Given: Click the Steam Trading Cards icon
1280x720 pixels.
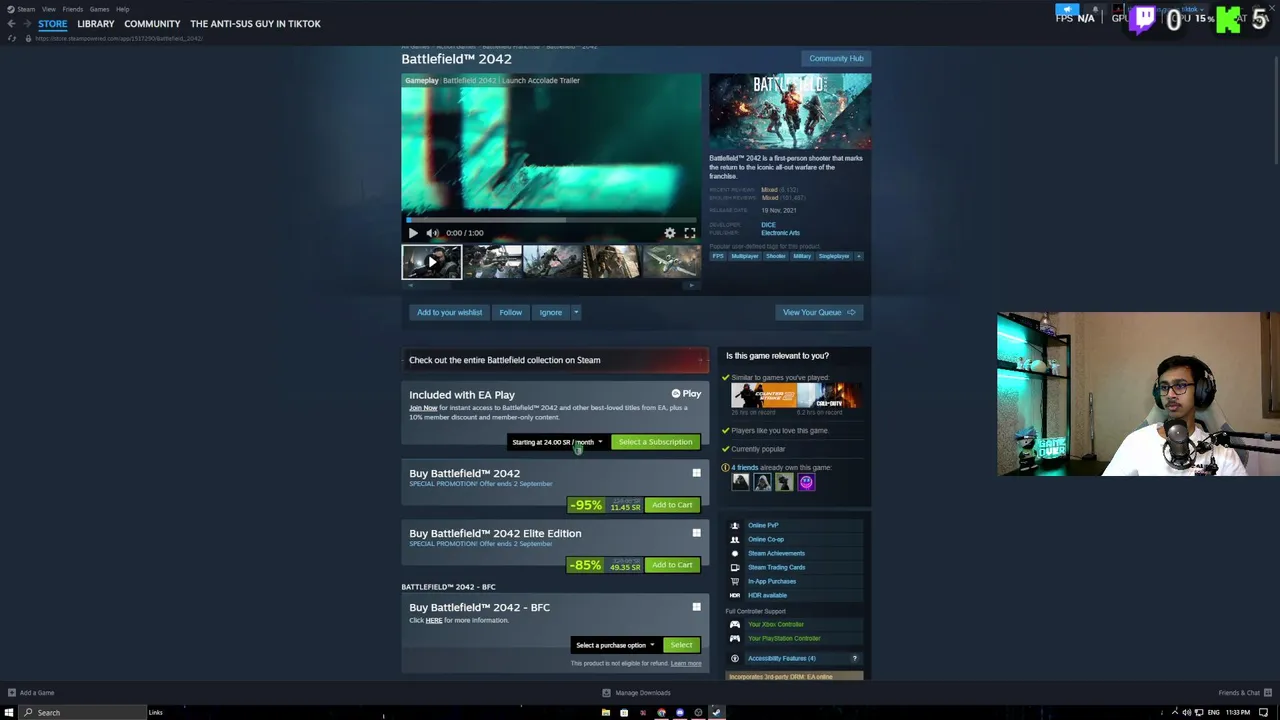Looking at the screenshot, I should 735,567.
